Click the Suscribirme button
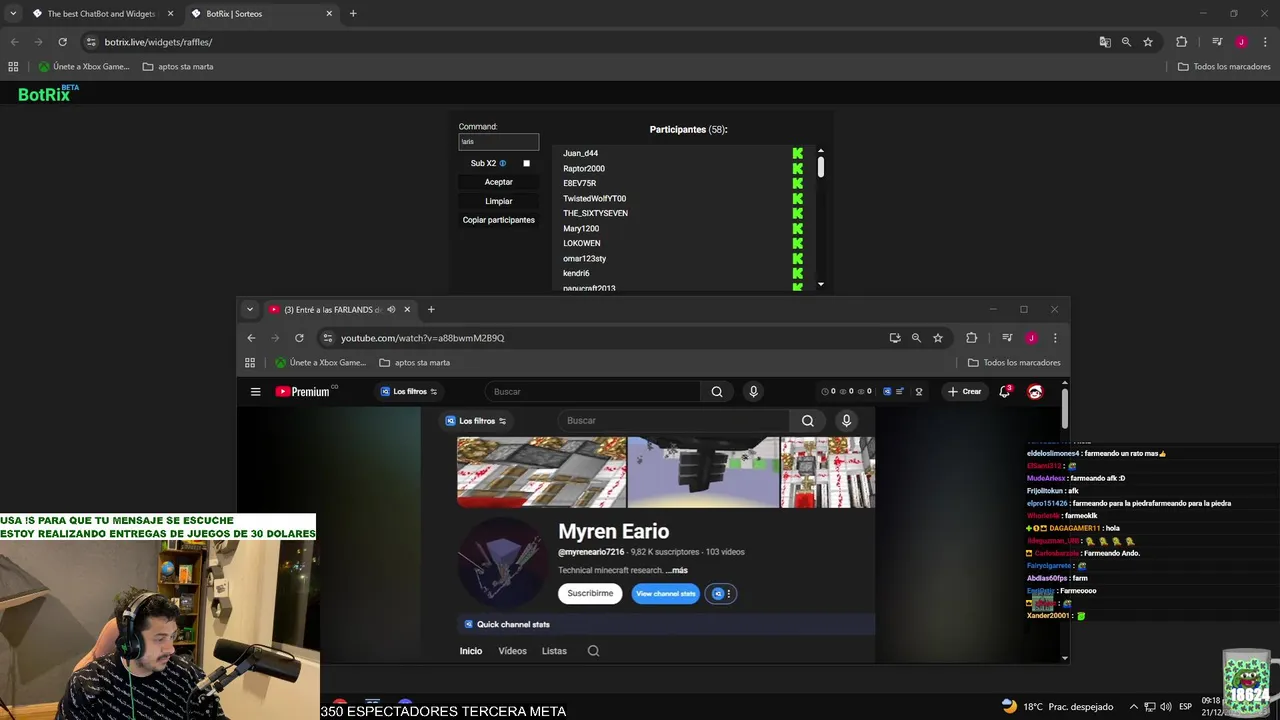 click(x=590, y=594)
